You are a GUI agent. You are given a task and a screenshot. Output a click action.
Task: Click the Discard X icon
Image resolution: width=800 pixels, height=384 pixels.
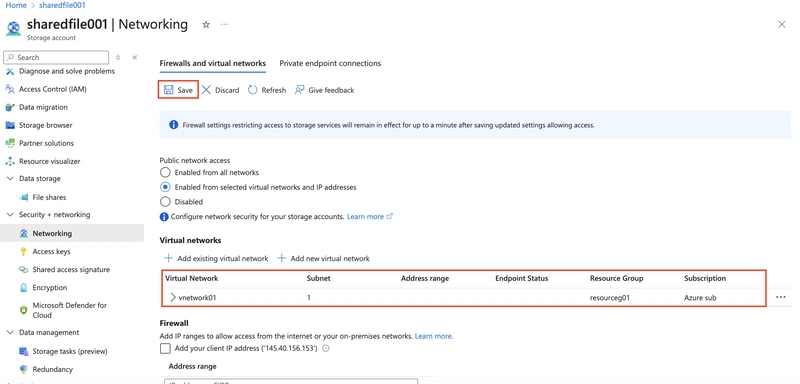coord(206,90)
